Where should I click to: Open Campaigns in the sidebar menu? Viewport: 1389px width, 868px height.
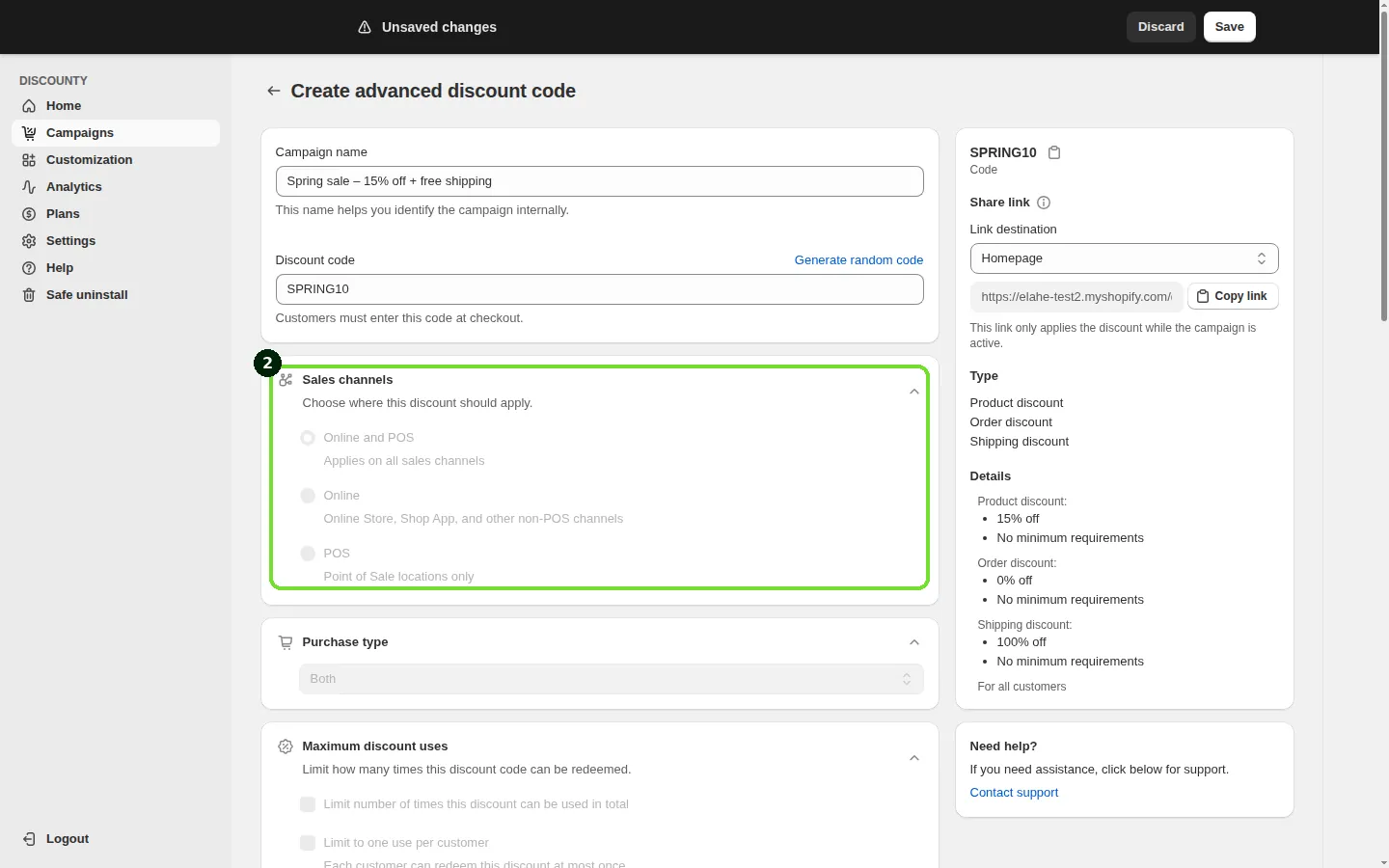116,133
